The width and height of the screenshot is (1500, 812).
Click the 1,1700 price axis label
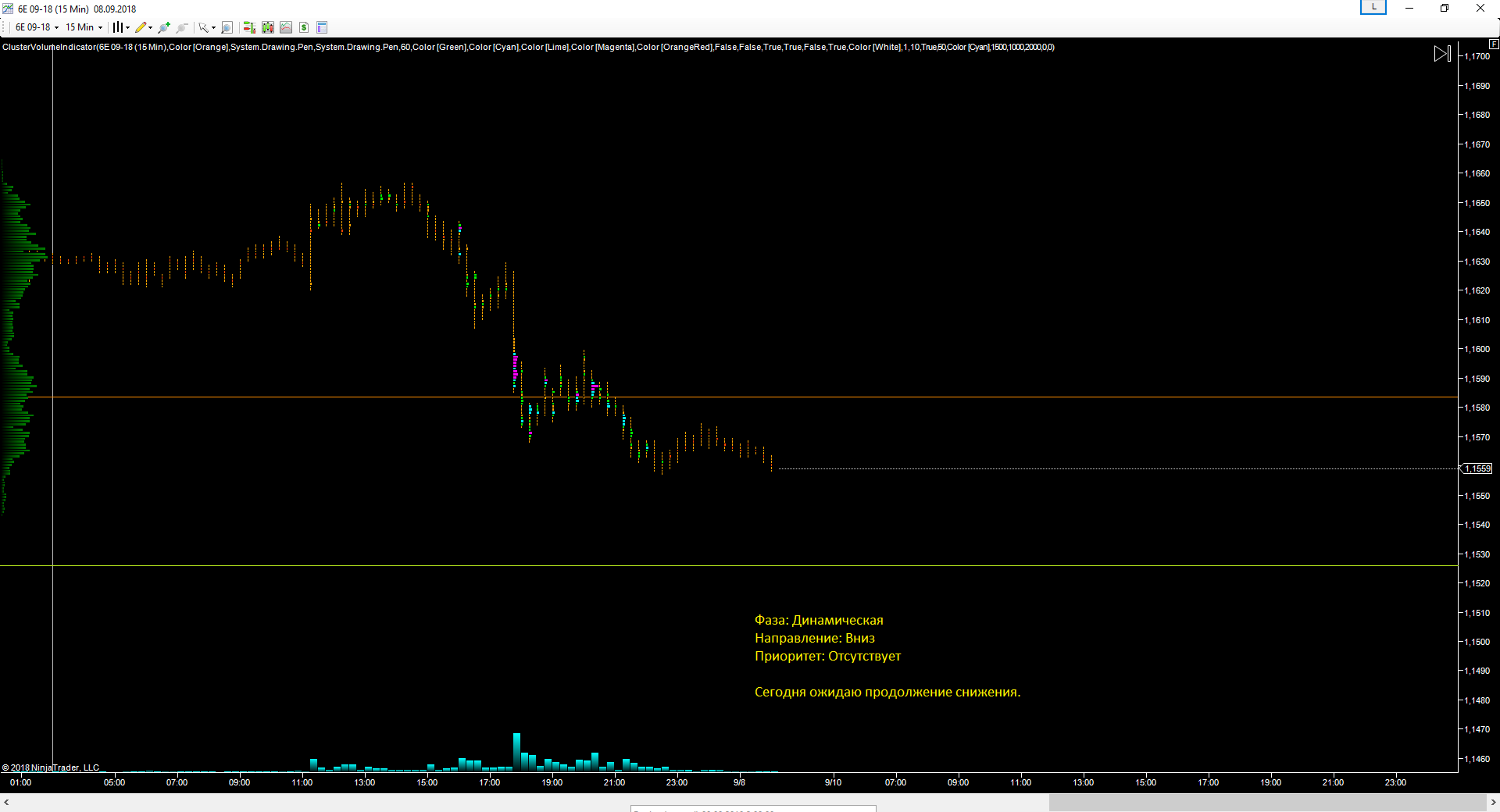[1477, 56]
